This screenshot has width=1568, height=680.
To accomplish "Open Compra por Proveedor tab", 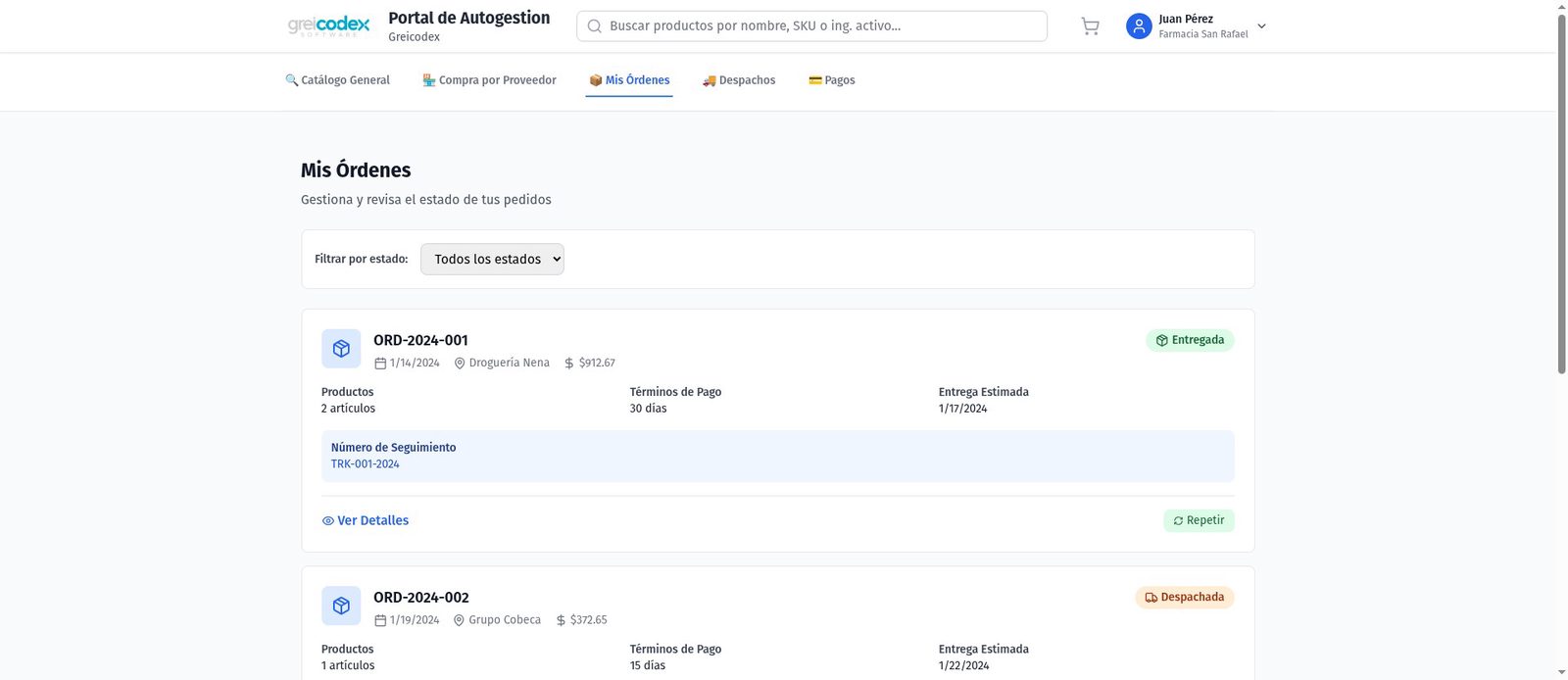I will pyautogui.click(x=489, y=80).
